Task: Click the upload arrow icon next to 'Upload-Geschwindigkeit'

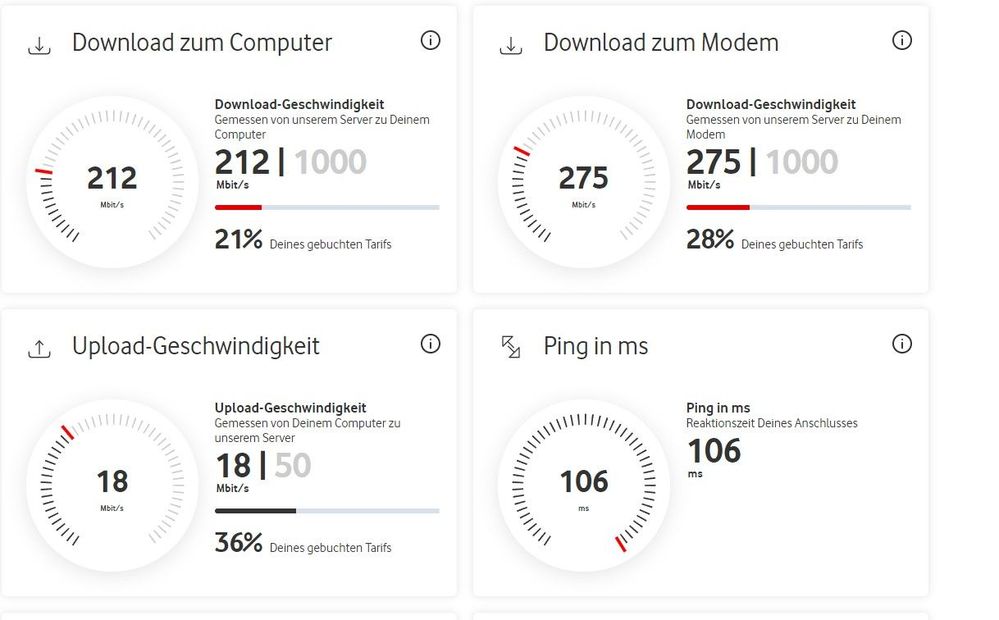Action: click(x=39, y=347)
